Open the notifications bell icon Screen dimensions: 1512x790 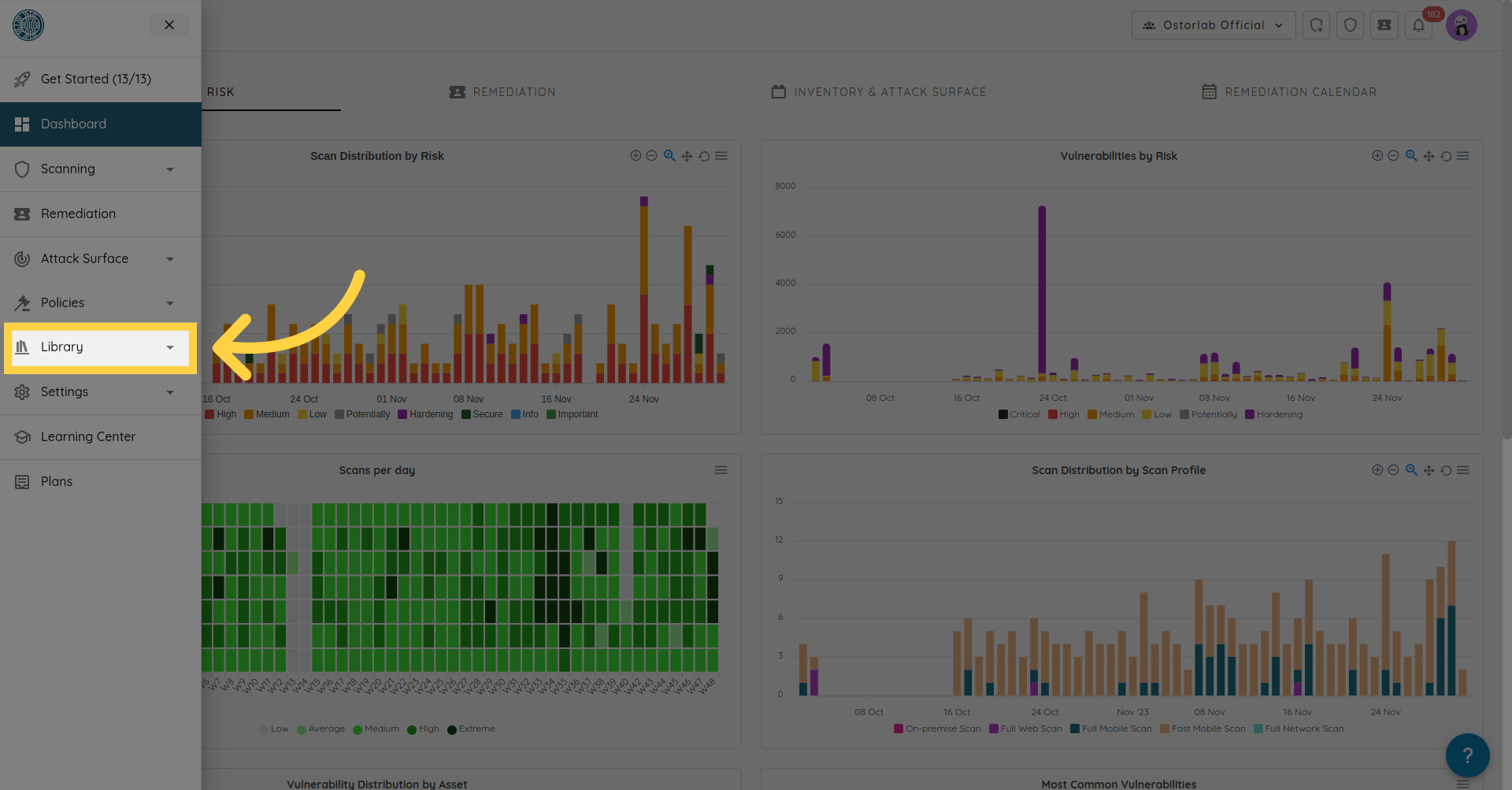pyautogui.click(x=1418, y=25)
